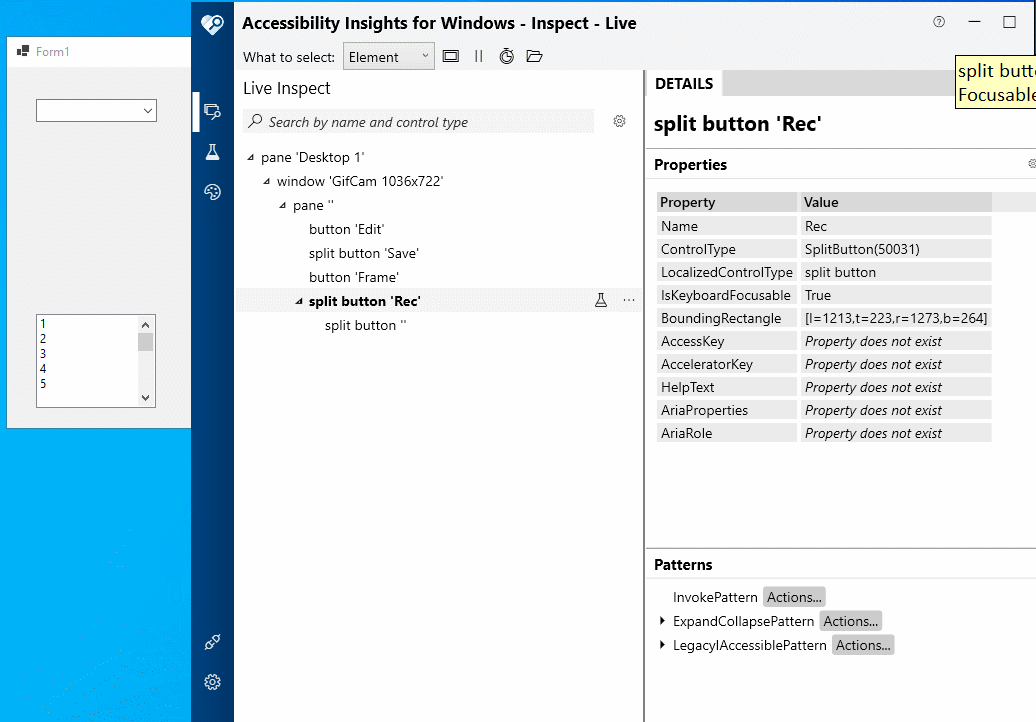Click Actions for LegacyIAccessiblePattern

862,644
